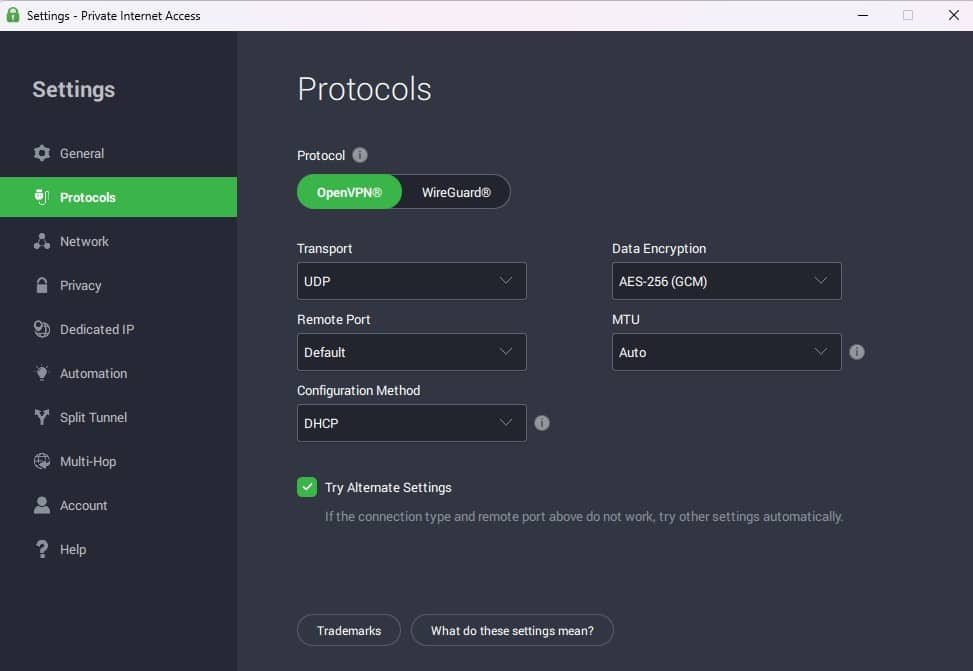Screen dimensions: 973x671
Task: Click the Dedicated IP globe icon
Action: click(x=42, y=329)
